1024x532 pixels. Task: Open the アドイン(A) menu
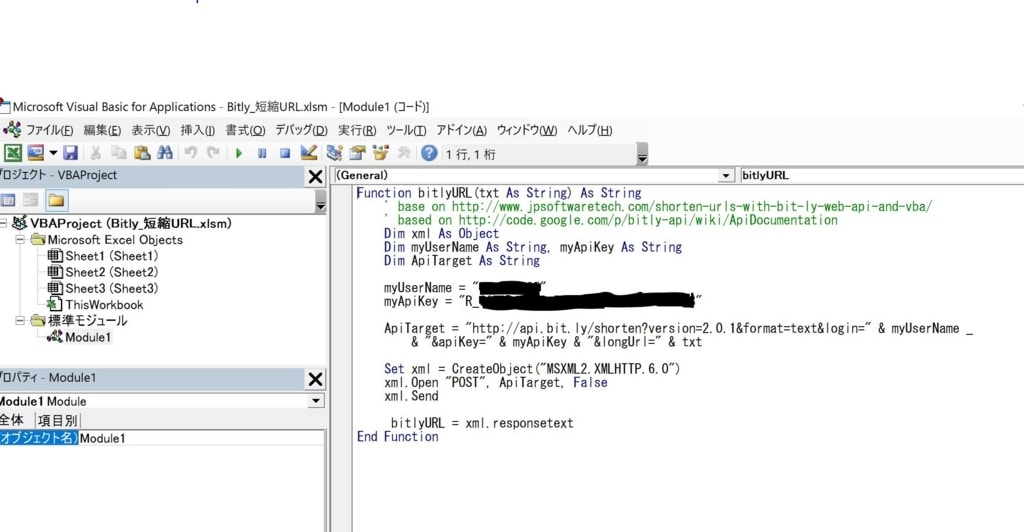(462, 131)
